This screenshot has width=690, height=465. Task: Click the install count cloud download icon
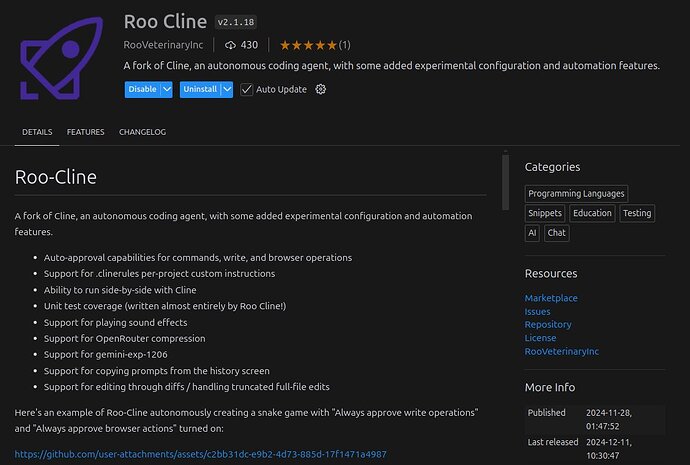[x=230, y=45]
